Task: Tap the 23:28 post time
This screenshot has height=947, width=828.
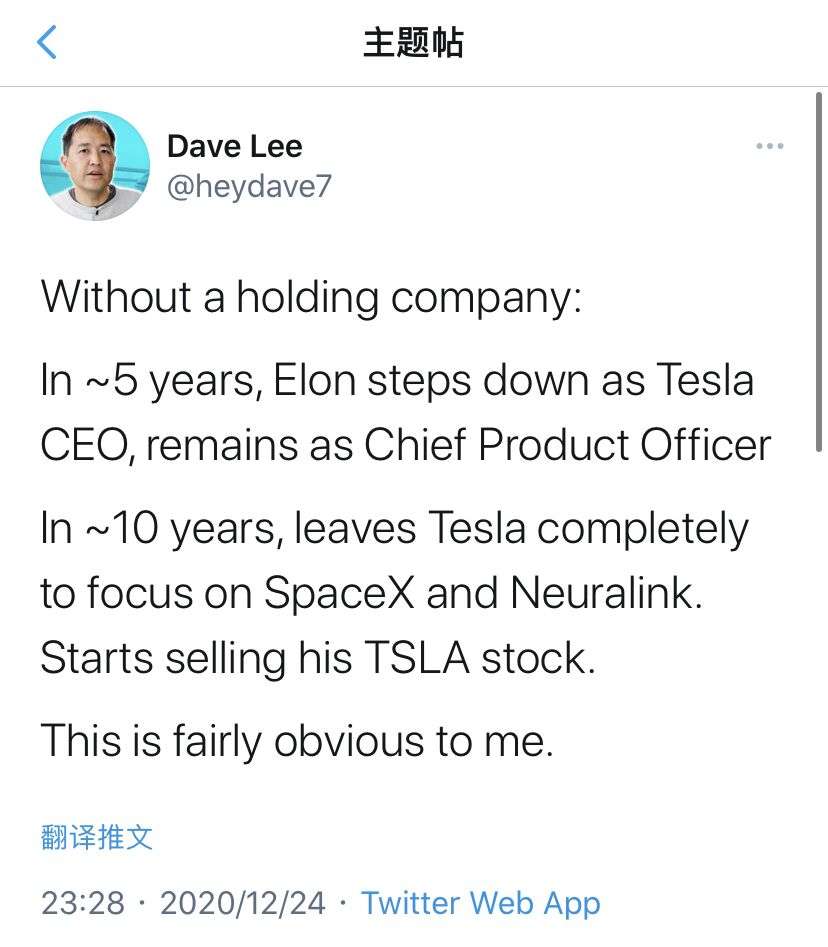Action: click(83, 903)
